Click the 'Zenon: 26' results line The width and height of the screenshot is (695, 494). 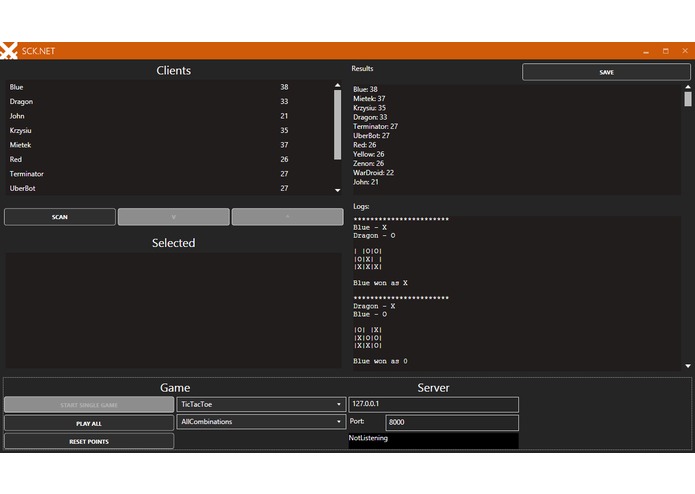point(368,163)
